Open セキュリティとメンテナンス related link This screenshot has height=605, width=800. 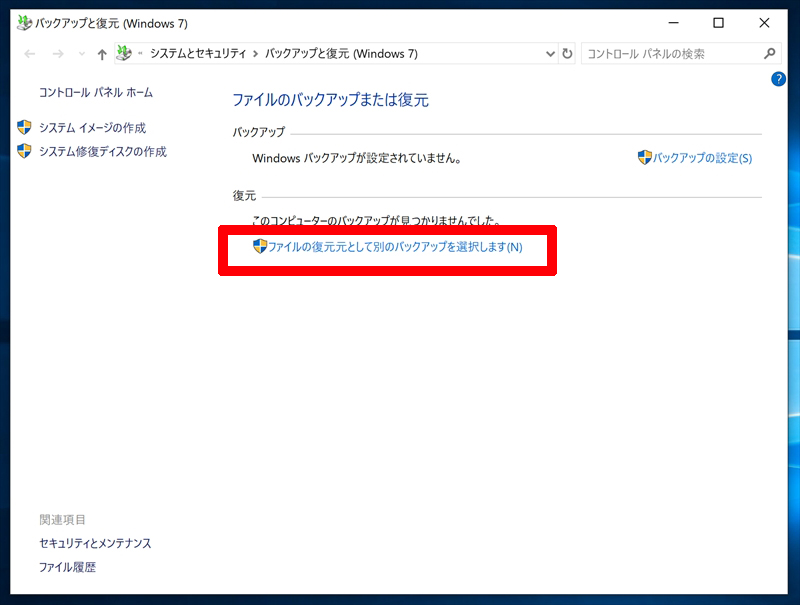95,543
